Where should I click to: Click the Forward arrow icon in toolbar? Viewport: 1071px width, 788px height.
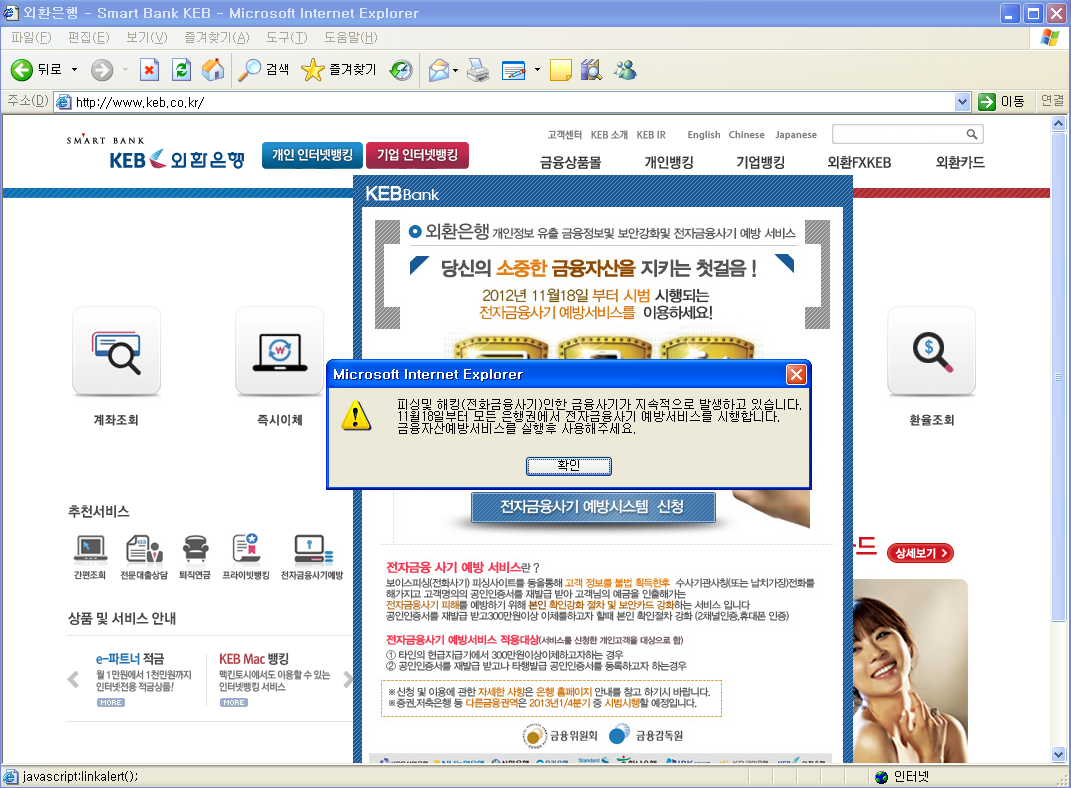click(x=102, y=70)
